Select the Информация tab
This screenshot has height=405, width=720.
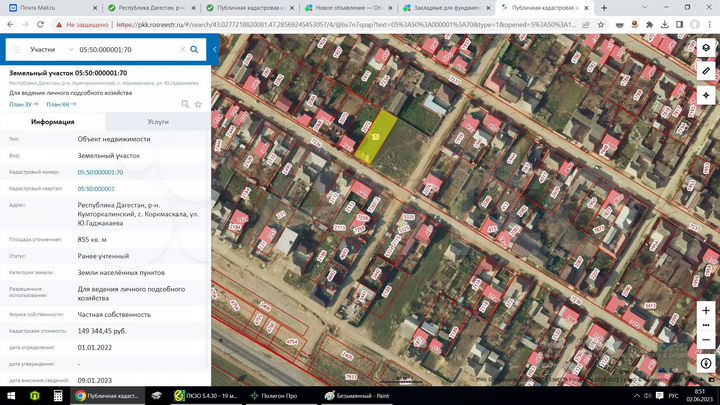pyautogui.click(x=53, y=122)
